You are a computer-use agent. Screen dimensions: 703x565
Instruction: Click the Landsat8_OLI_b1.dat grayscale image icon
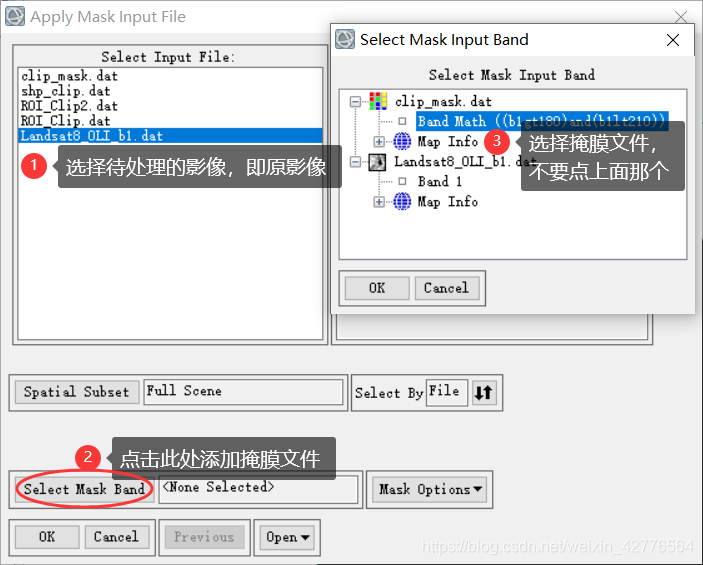pos(377,162)
